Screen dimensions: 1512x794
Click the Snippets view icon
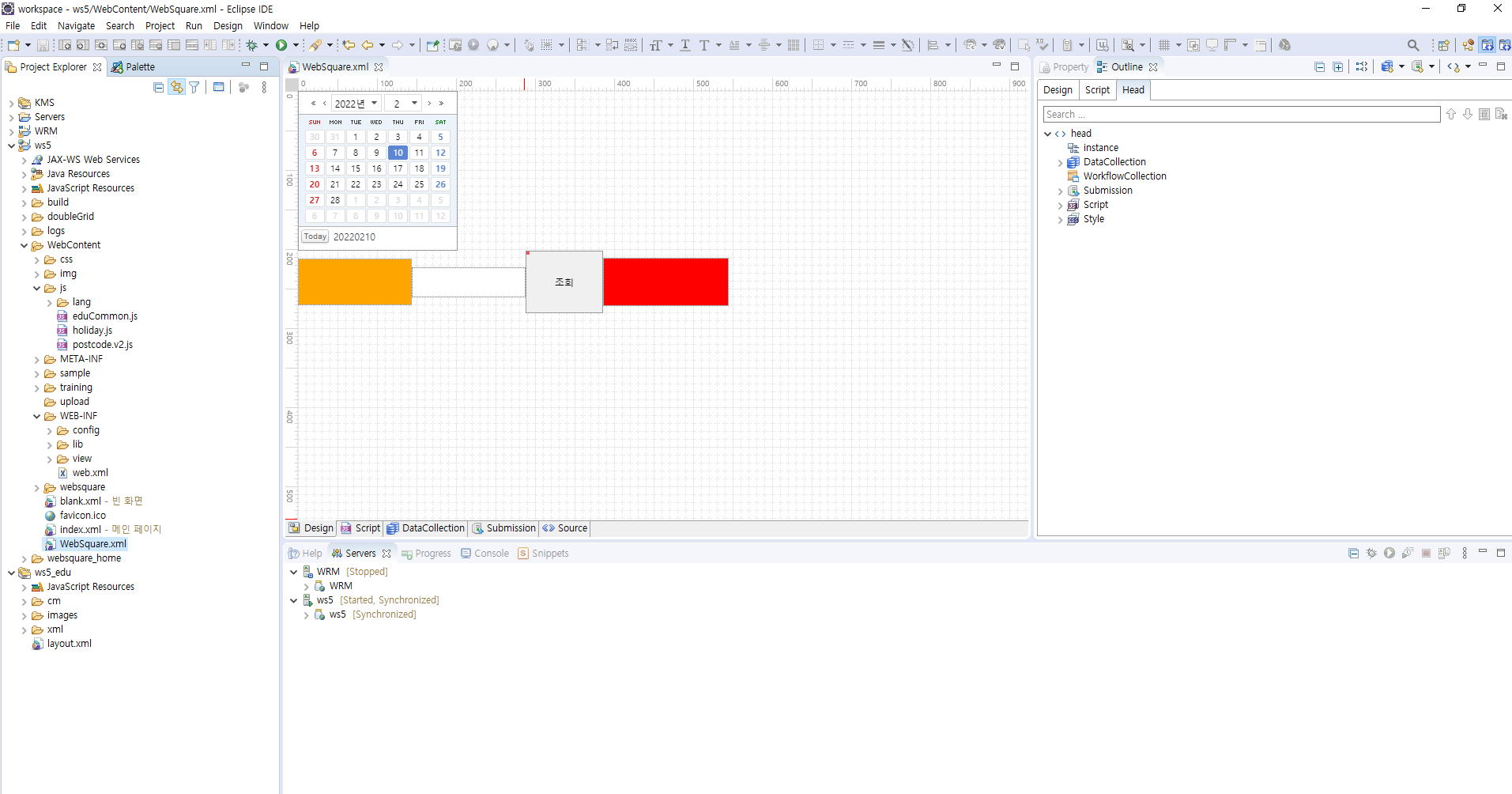[524, 553]
